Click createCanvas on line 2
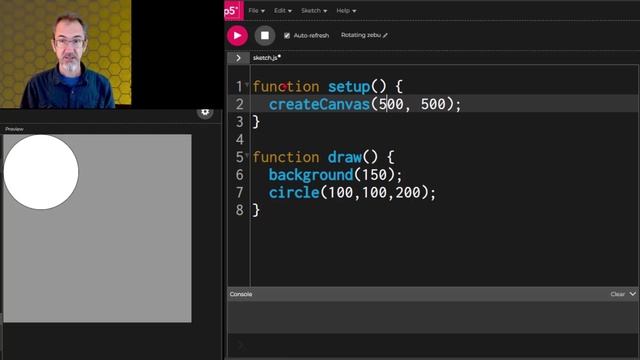The height and width of the screenshot is (360, 640). point(319,104)
